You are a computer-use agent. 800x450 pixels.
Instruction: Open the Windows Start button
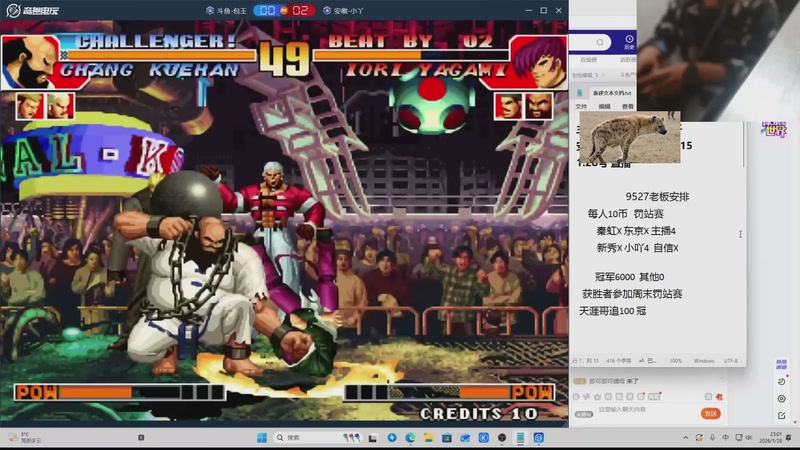tap(262, 438)
